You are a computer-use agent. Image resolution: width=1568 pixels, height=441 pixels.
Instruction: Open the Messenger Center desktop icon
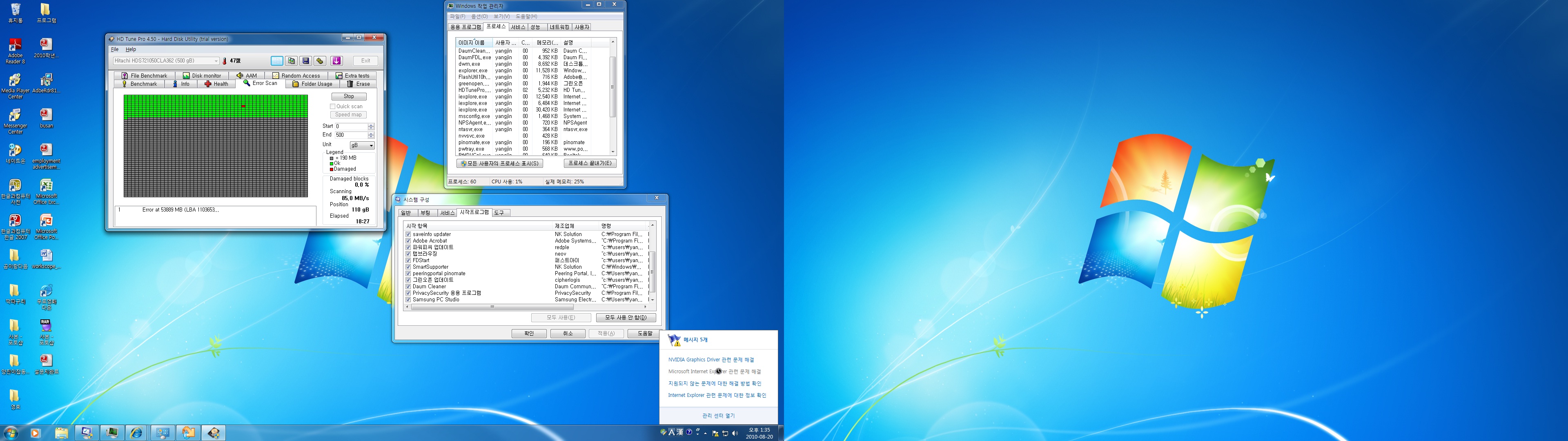15,122
